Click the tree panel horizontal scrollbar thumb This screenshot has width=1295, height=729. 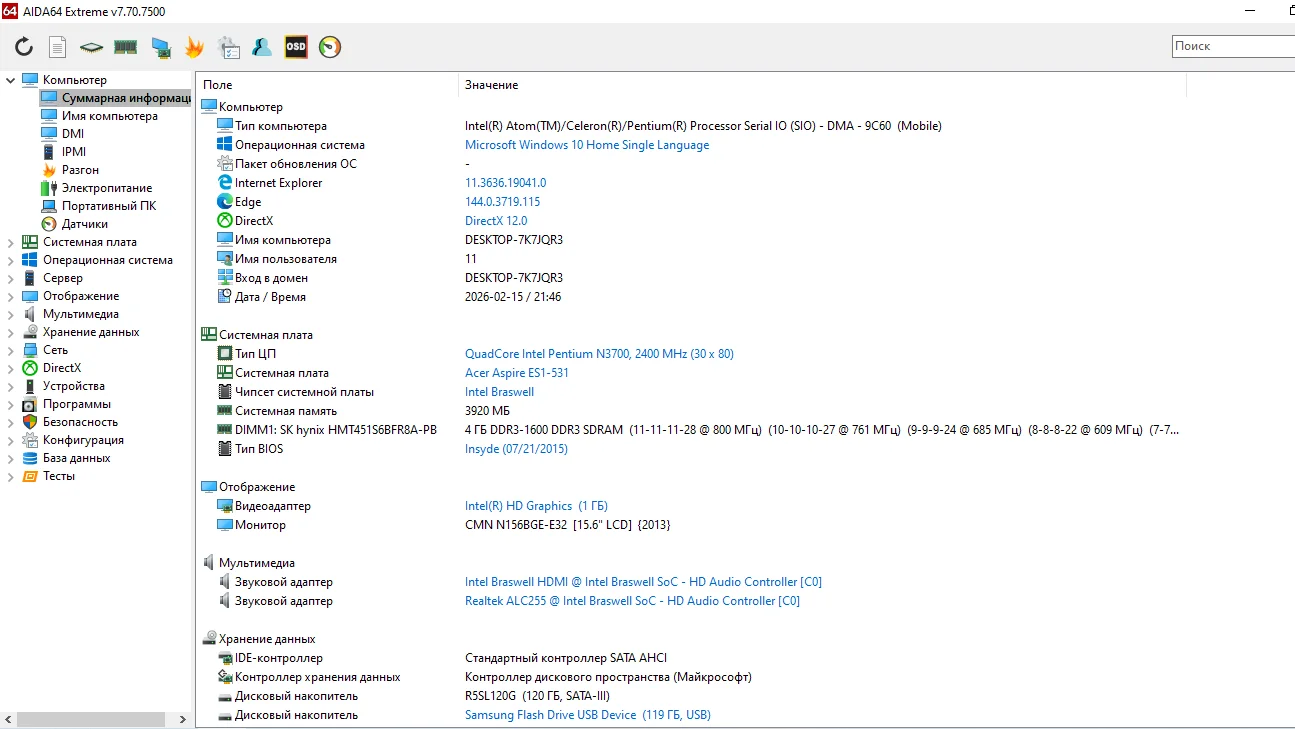(x=91, y=719)
